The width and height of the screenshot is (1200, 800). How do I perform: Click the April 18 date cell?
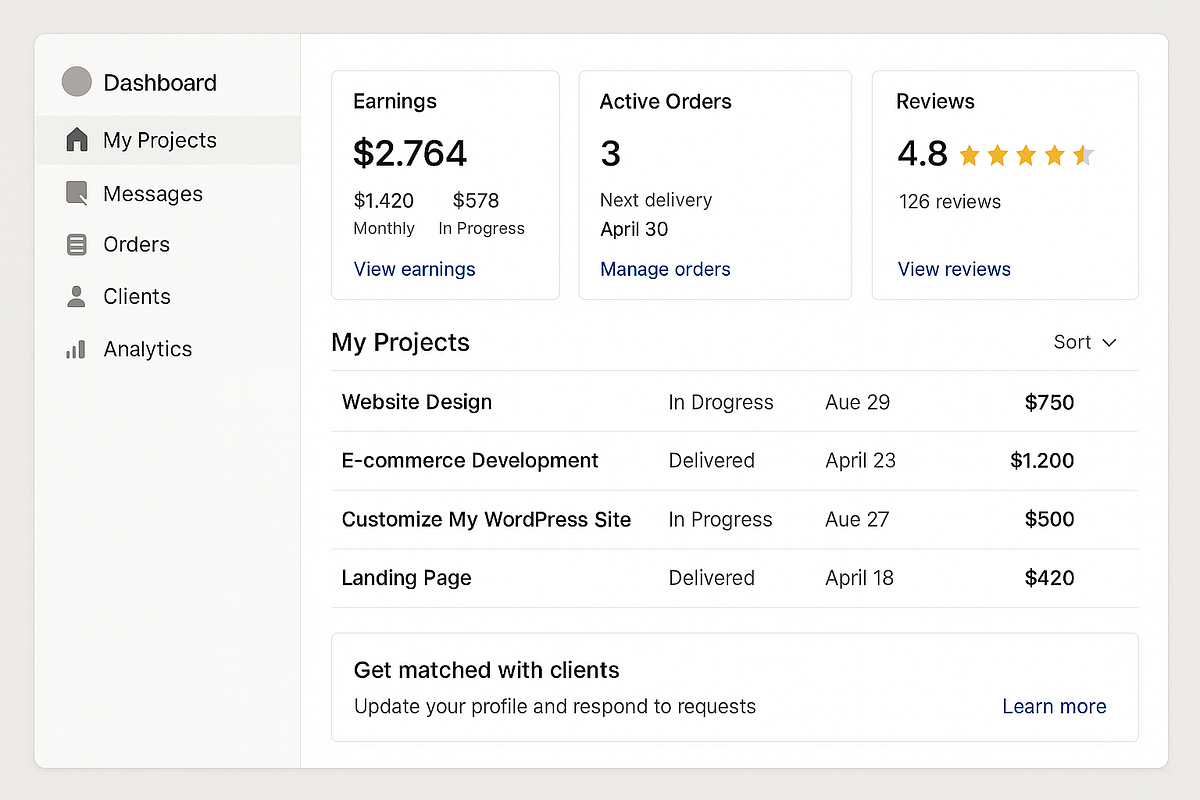[x=860, y=578]
